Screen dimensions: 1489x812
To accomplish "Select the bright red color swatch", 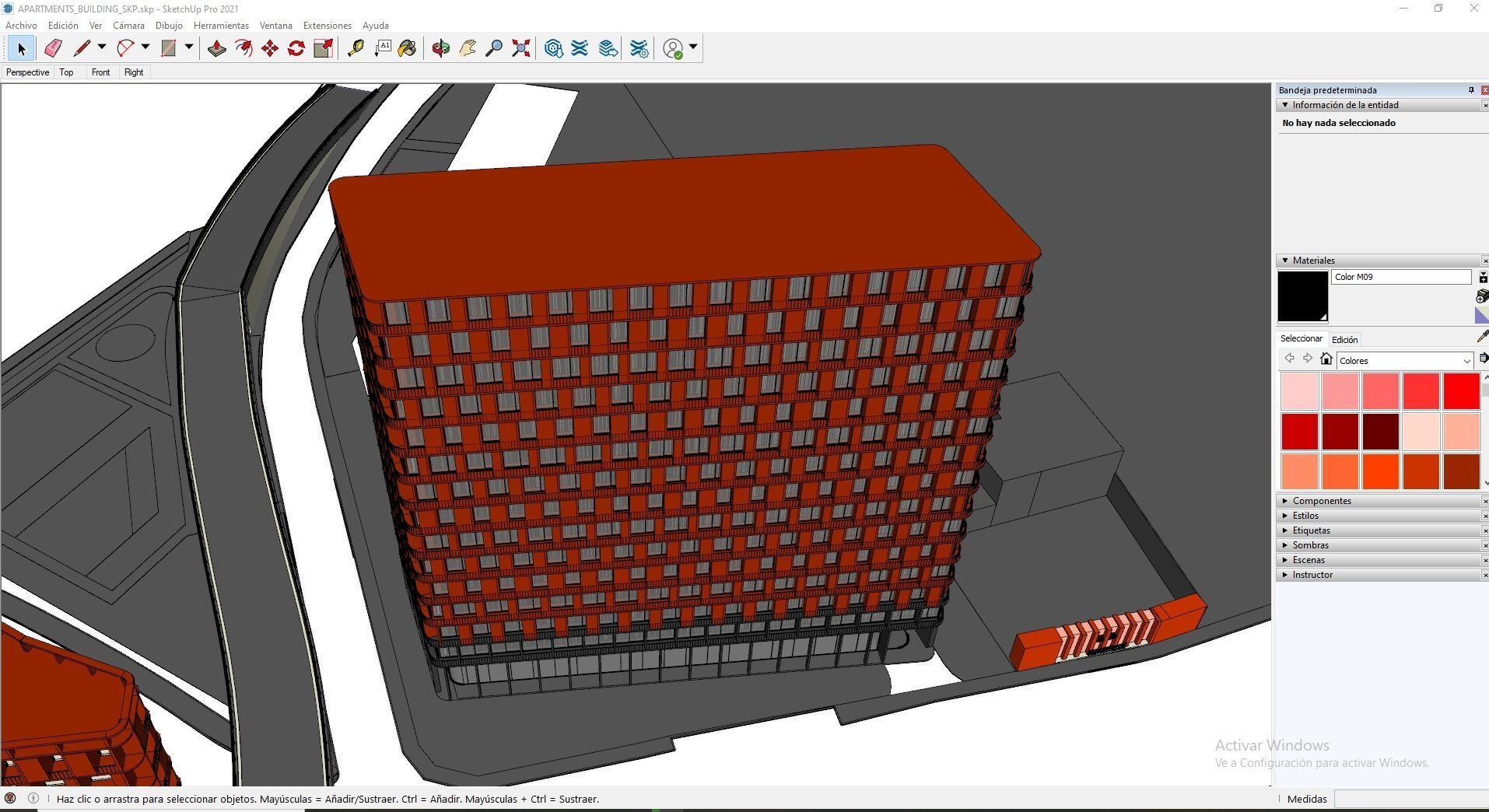I will (x=1461, y=391).
